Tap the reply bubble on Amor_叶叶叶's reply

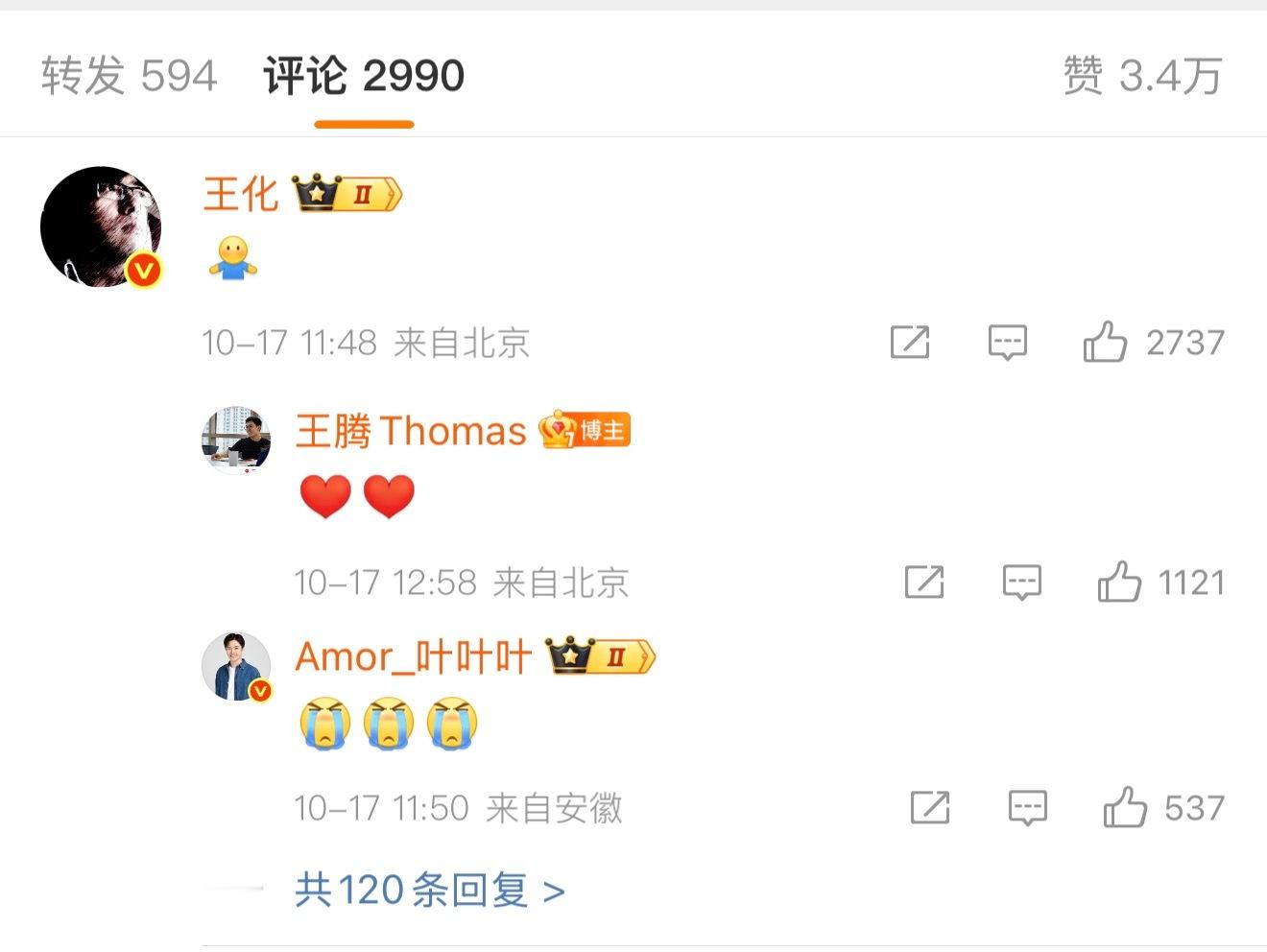(1028, 808)
